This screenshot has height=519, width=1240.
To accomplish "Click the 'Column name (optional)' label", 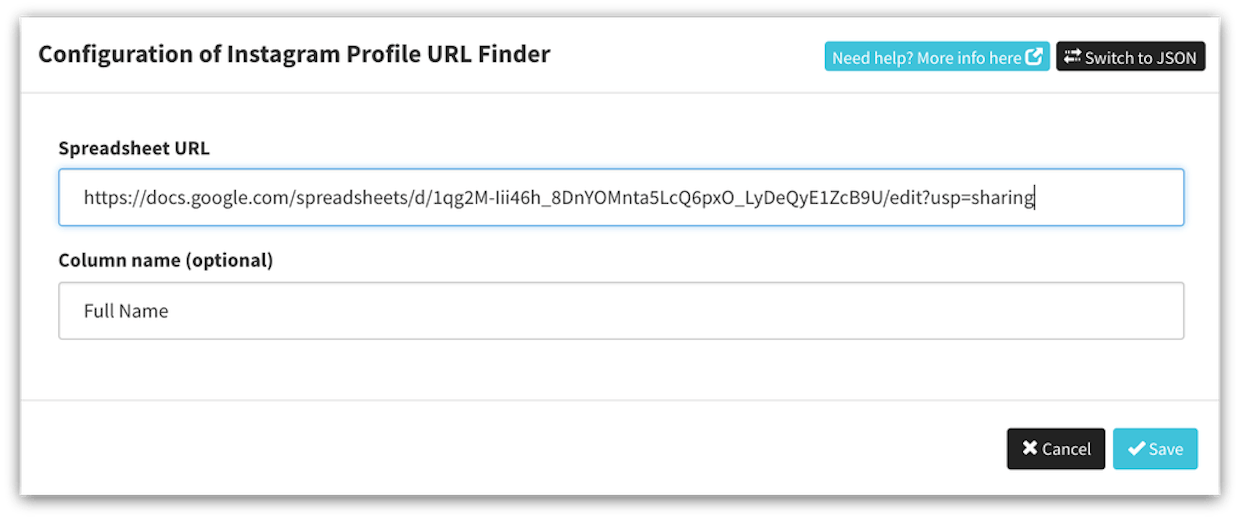I will click(x=166, y=260).
